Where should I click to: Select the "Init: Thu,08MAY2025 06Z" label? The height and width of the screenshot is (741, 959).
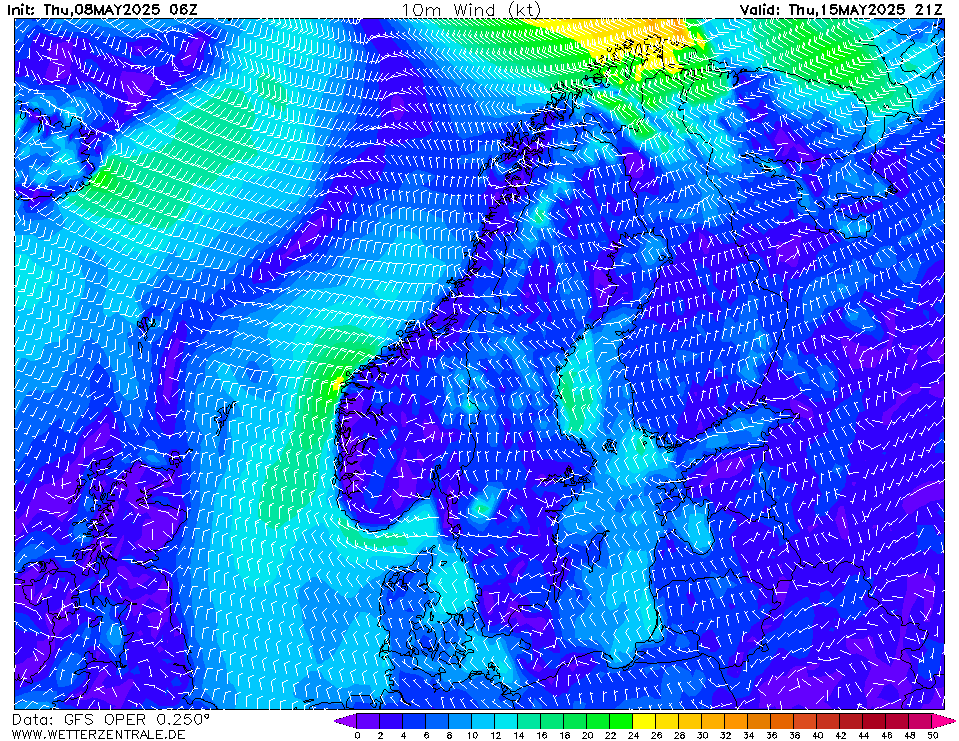point(103,10)
